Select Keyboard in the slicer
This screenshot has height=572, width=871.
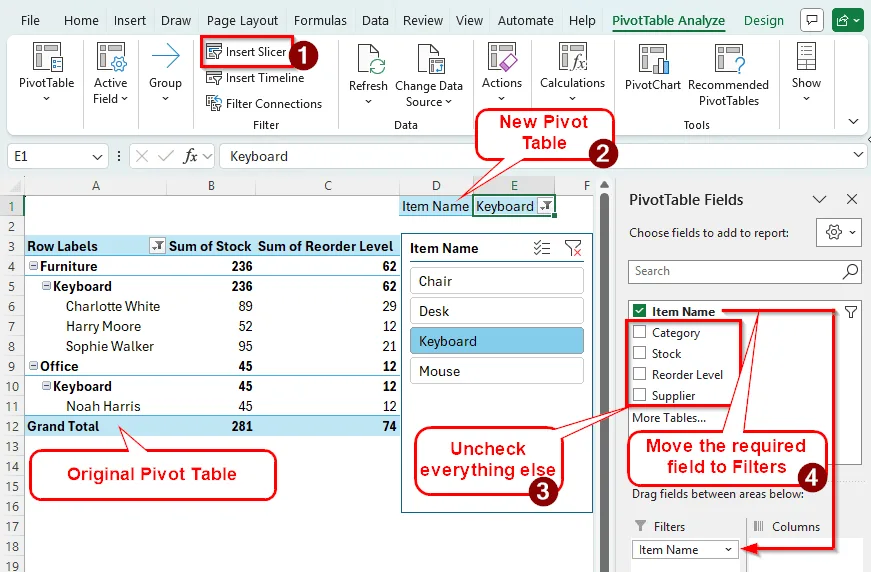click(497, 341)
